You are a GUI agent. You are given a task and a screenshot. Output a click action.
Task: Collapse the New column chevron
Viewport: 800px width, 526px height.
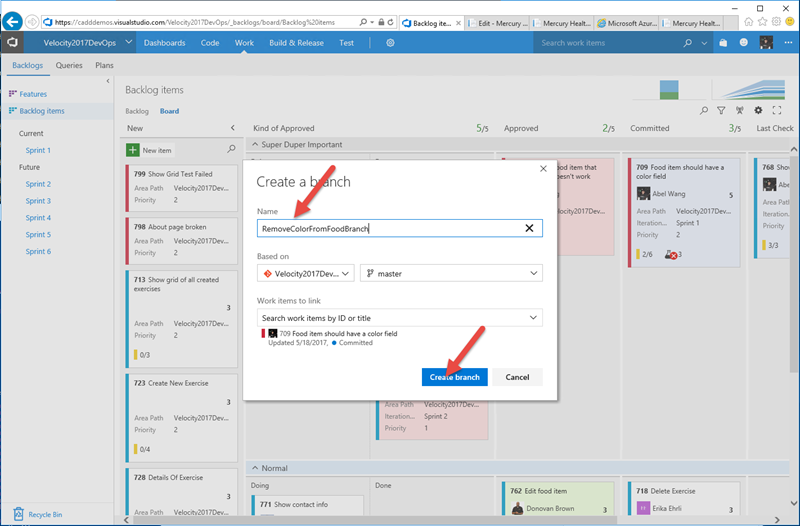[233, 128]
